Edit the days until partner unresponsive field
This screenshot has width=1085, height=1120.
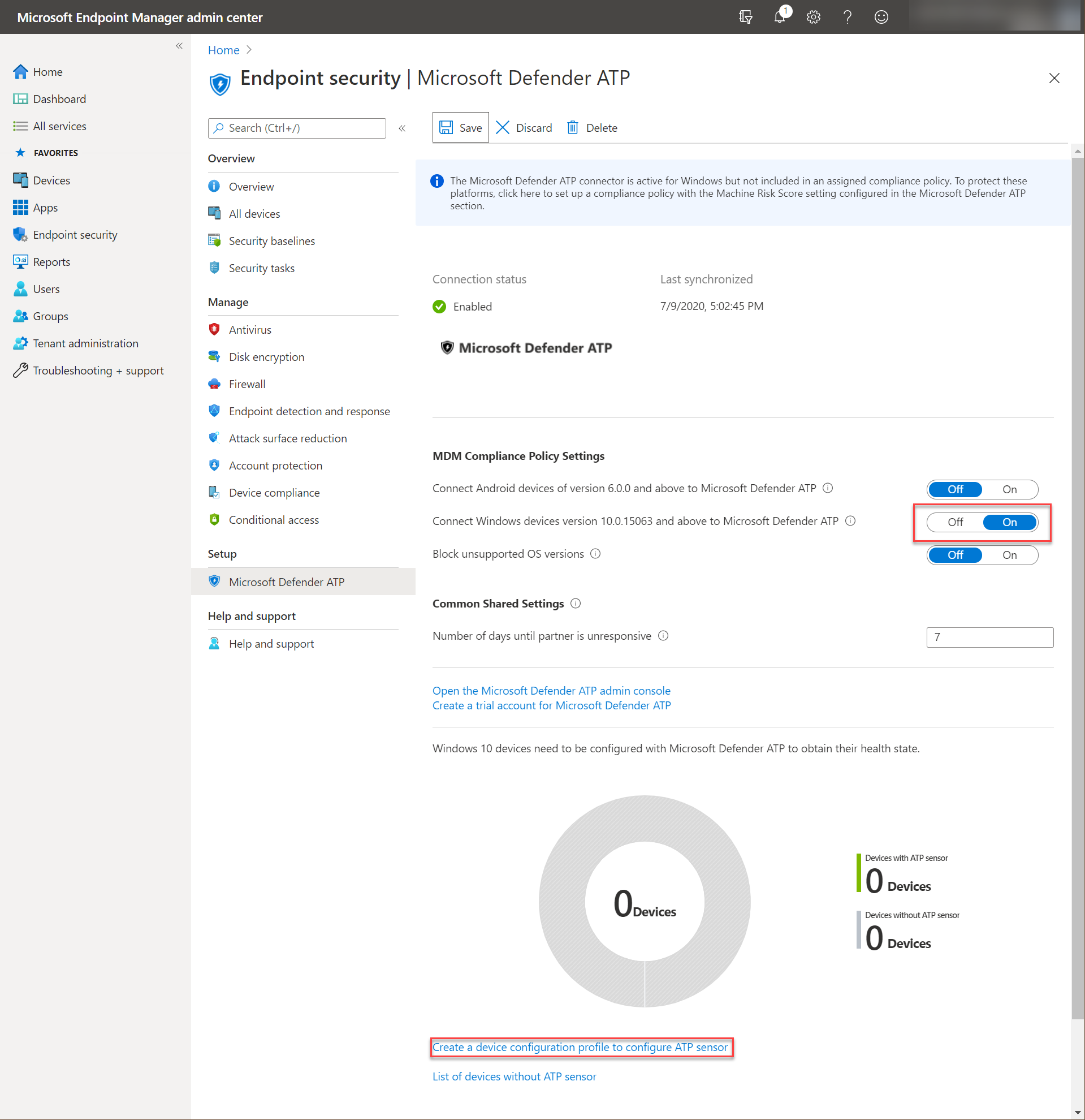coord(989,636)
